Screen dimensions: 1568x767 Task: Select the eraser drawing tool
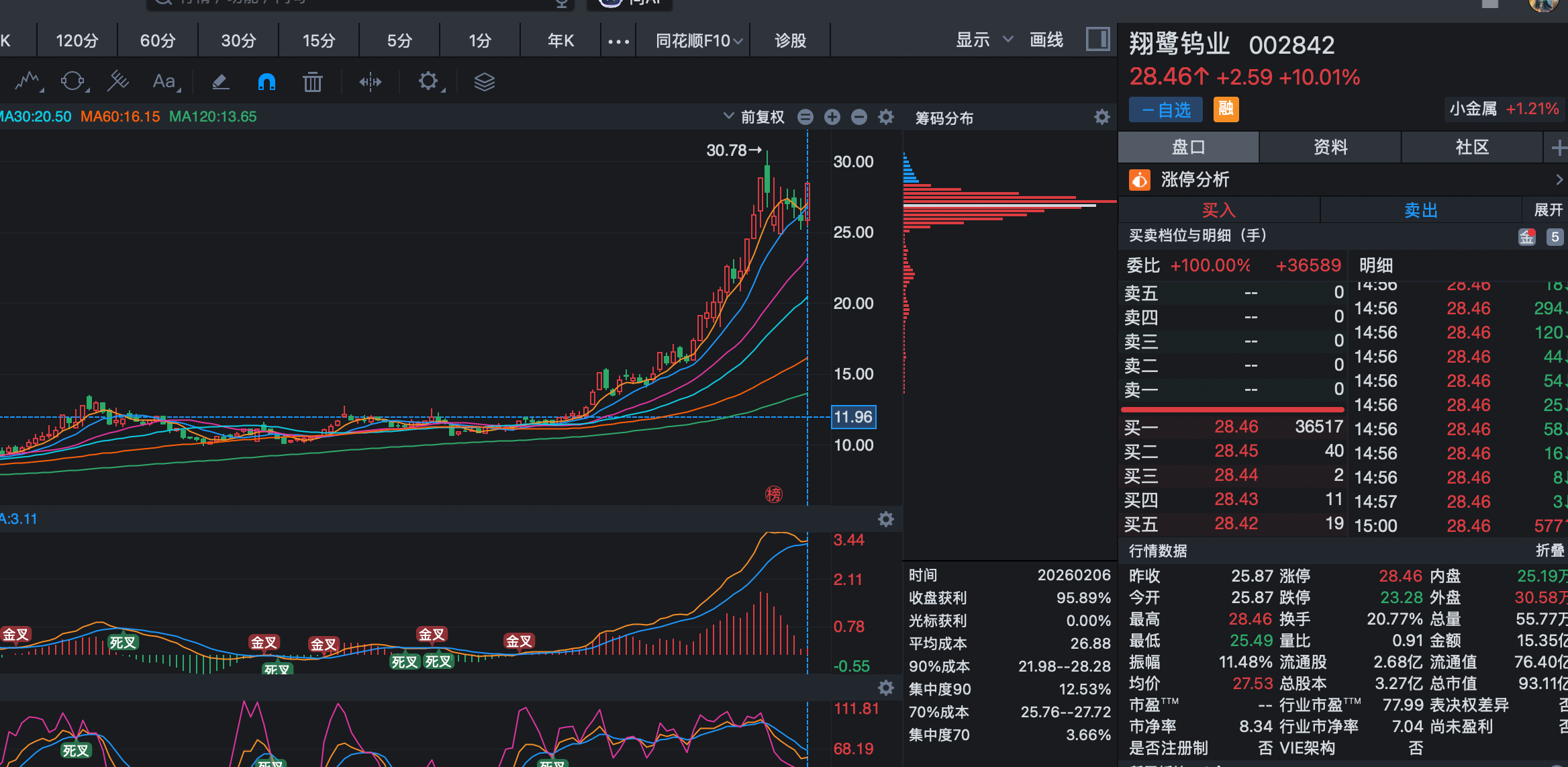[220, 82]
